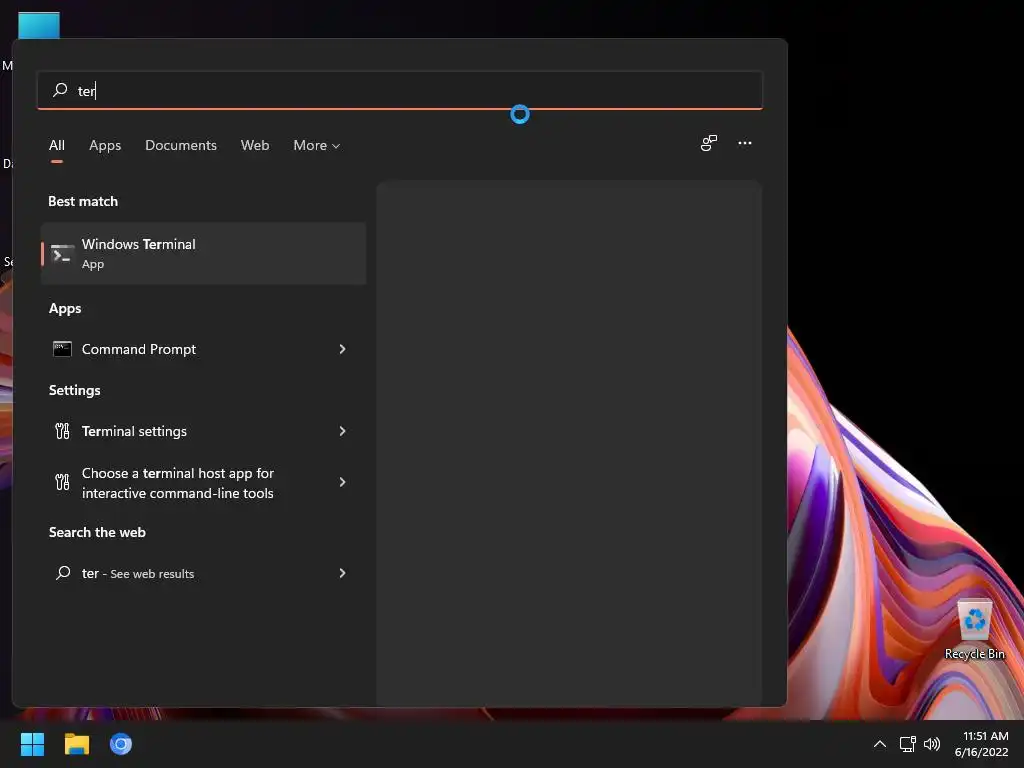Click the search box containing ter

(400, 90)
